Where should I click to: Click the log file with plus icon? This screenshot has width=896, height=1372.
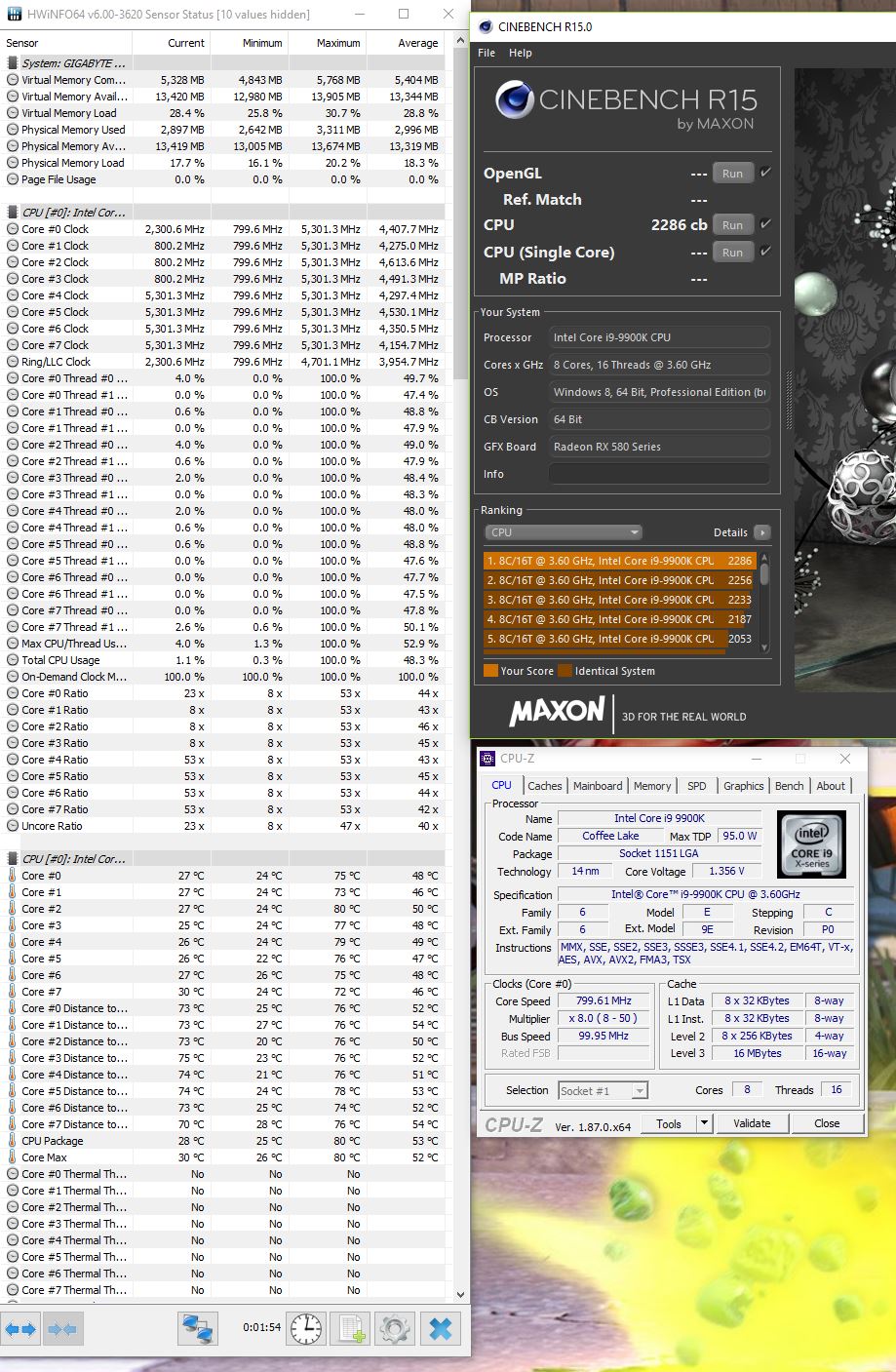point(352,1328)
